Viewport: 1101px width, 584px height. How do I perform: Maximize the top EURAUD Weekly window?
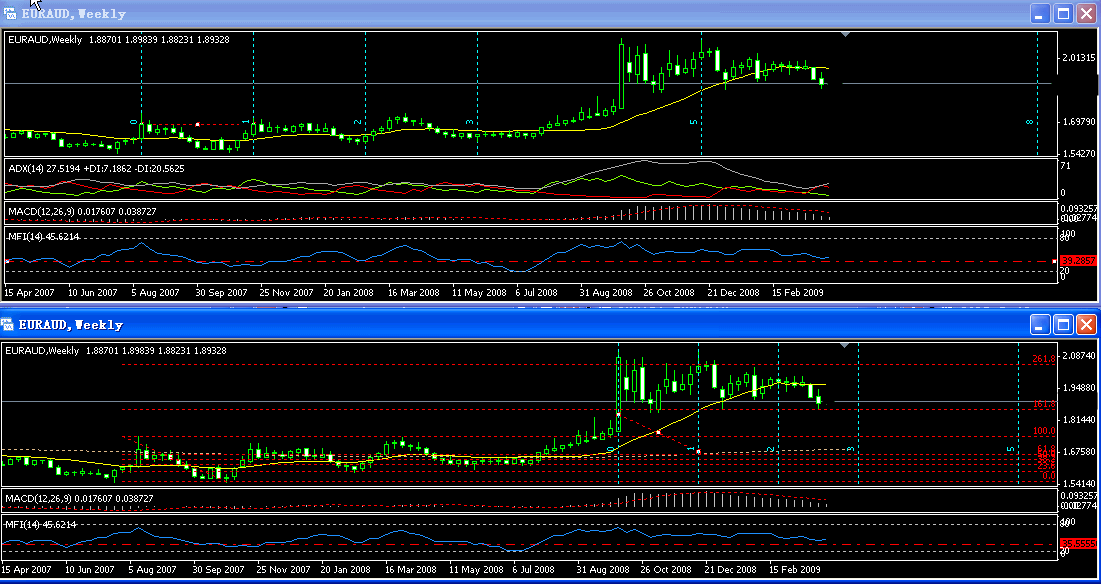(1064, 13)
